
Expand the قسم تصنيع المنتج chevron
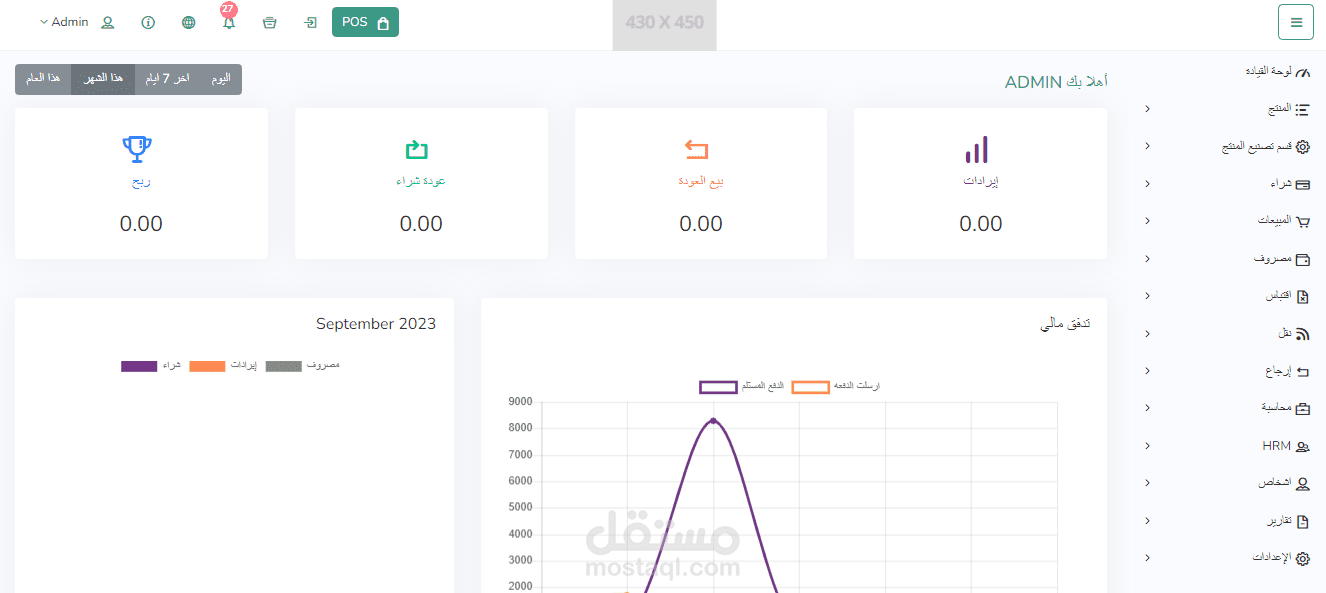tap(1147, 146)
